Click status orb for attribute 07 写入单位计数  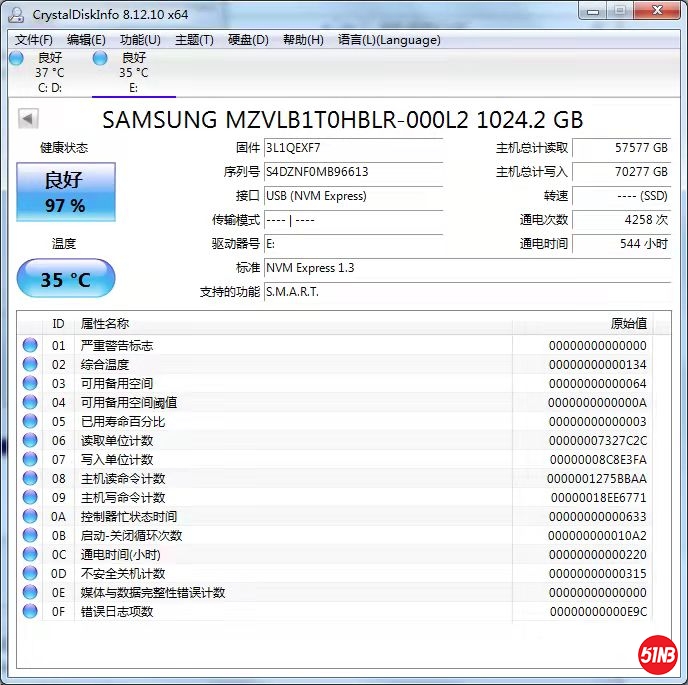30,459
